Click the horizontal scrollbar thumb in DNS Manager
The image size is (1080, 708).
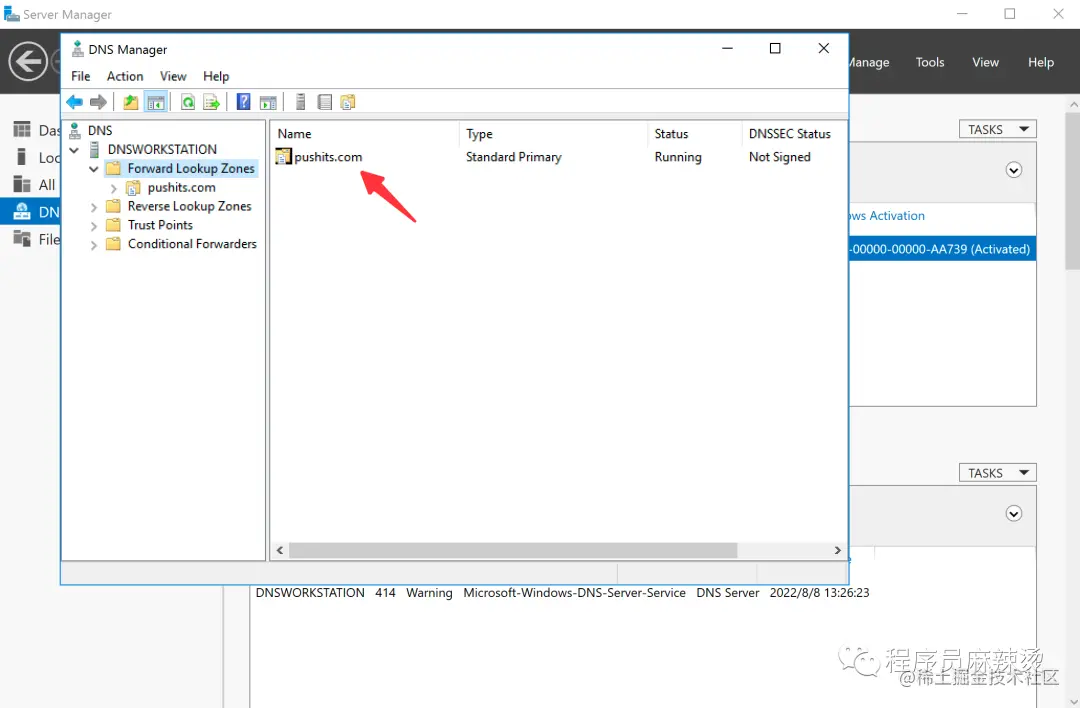(x=512, y=550)
